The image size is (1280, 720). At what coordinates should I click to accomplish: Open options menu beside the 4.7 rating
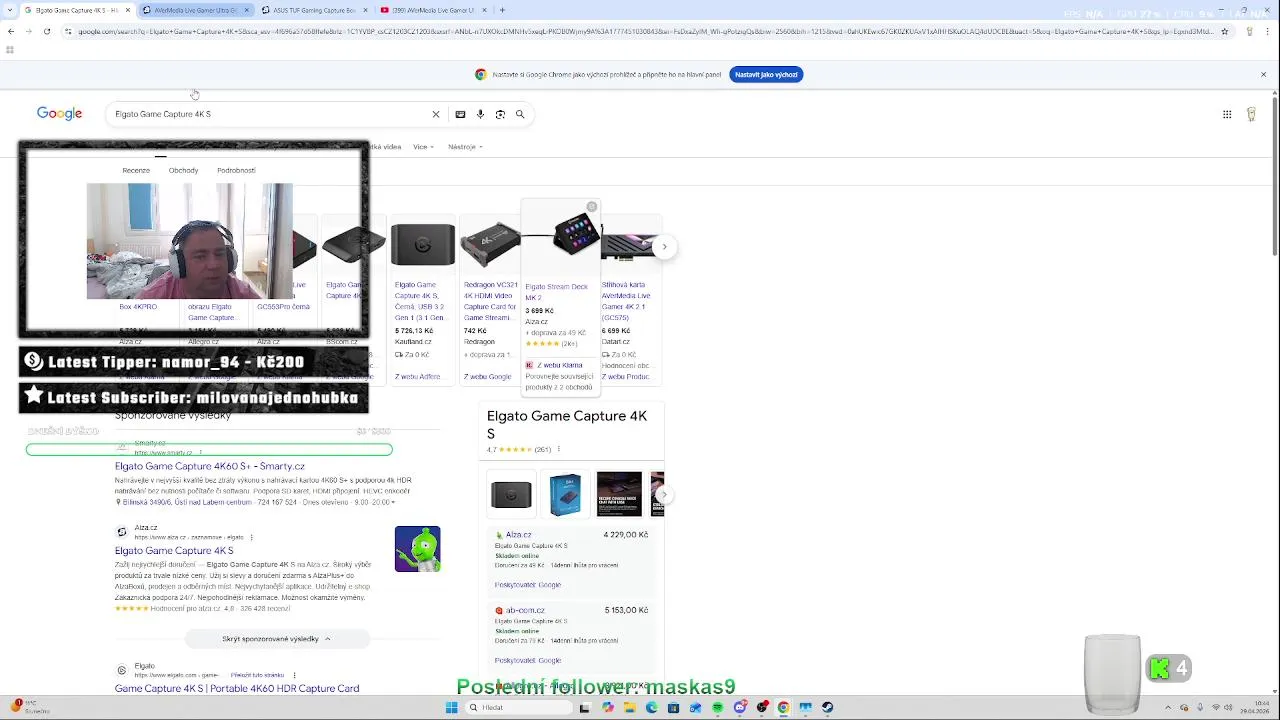[x=558, y=449]
